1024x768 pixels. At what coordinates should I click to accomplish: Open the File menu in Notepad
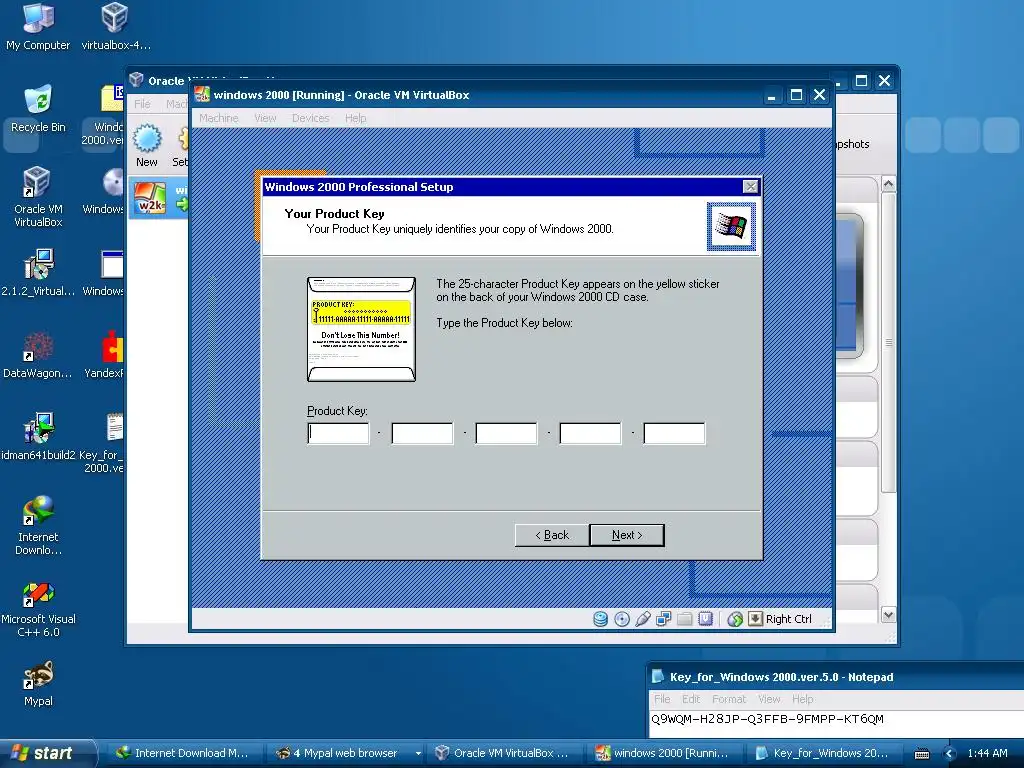(x=662, y=699)
